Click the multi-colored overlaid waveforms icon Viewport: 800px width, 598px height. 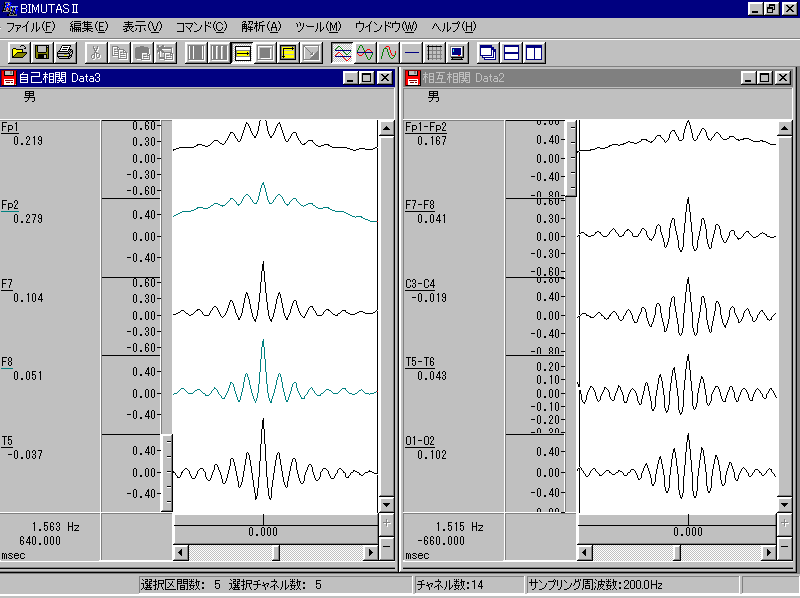(x=342, y=52)
